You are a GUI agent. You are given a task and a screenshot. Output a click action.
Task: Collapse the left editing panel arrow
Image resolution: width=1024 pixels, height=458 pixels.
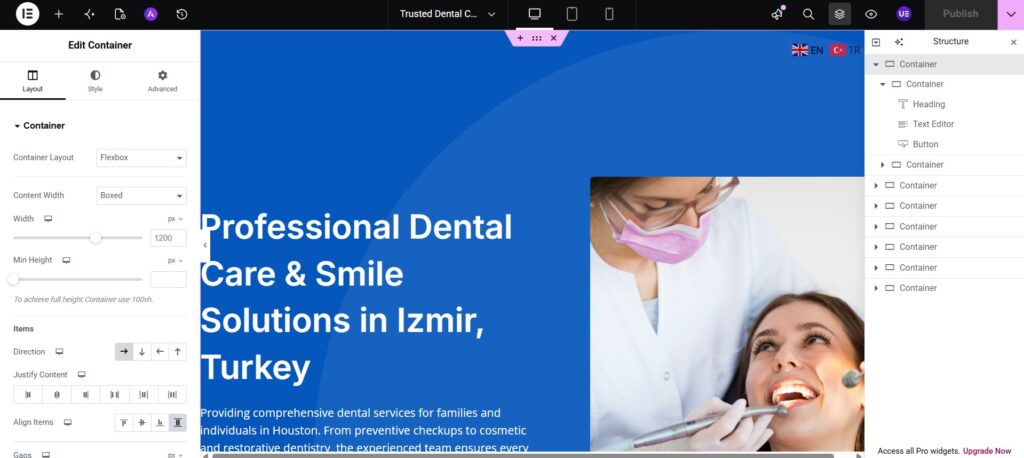(205, 245)
